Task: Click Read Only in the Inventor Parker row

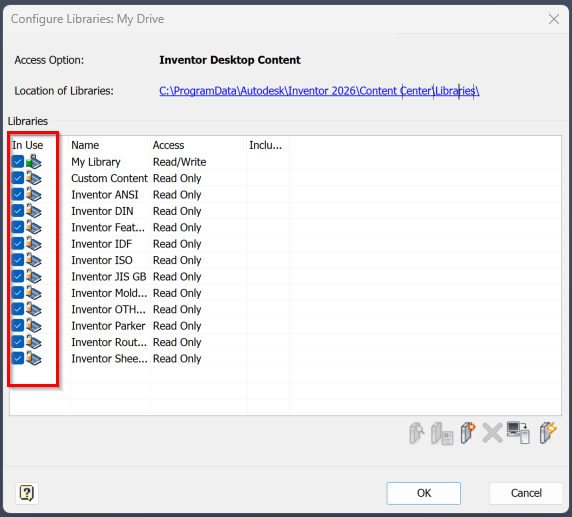Action: (x=177, y=326)
